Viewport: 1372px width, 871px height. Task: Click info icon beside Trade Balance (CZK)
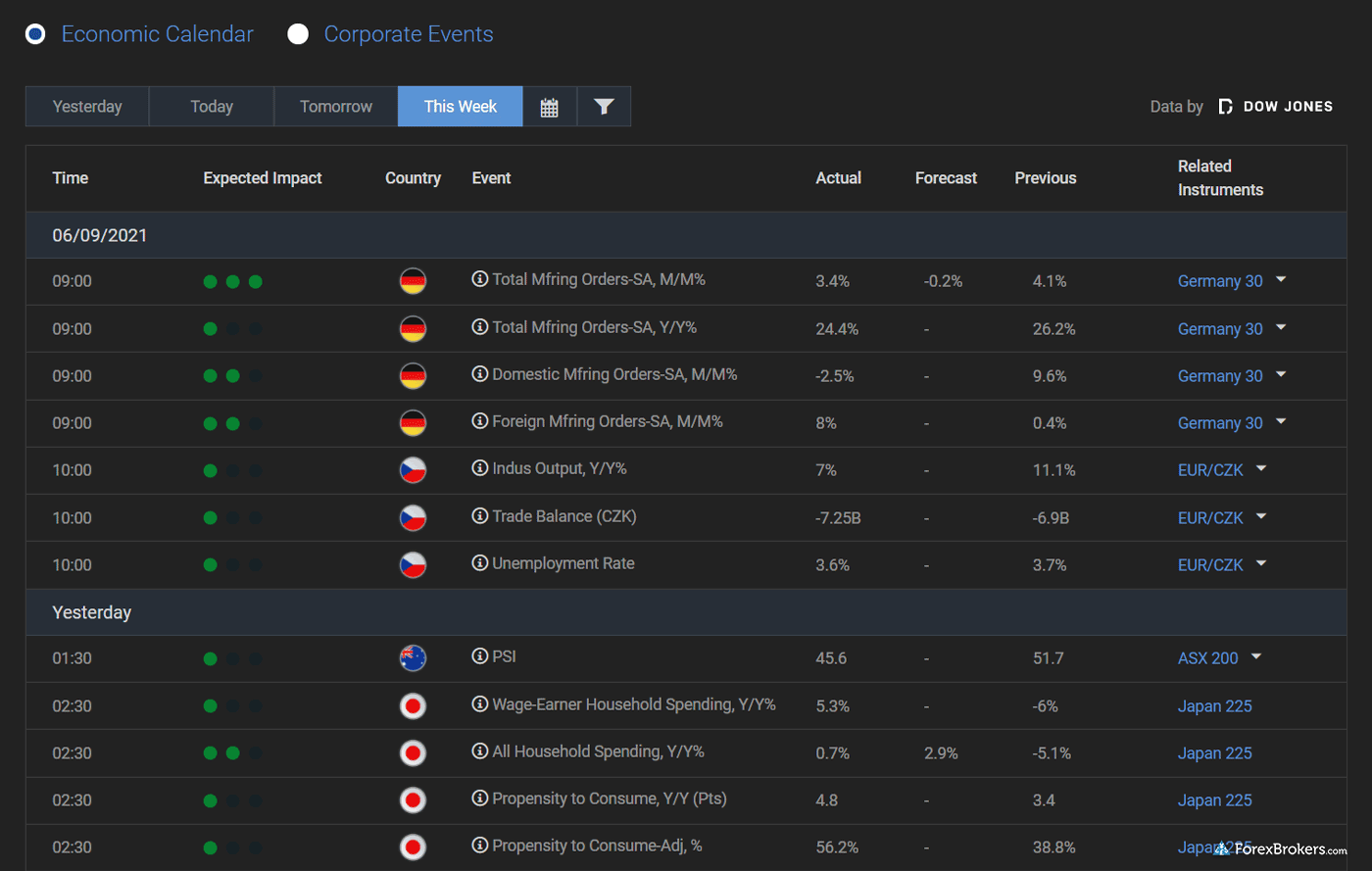click(480, 516)
